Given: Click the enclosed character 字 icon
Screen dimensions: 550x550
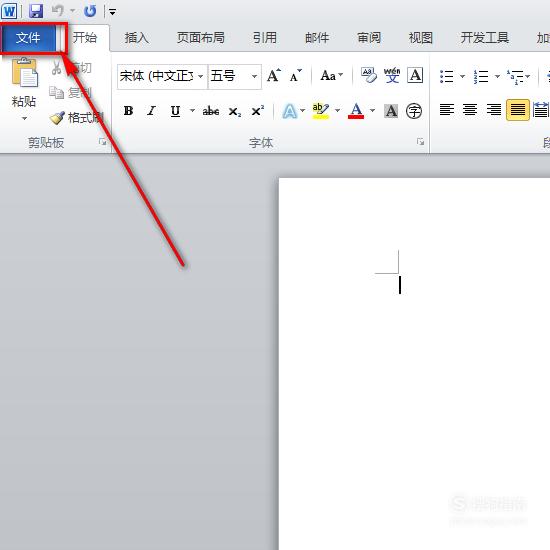Looking at the screenshot, I should [414, 112].
